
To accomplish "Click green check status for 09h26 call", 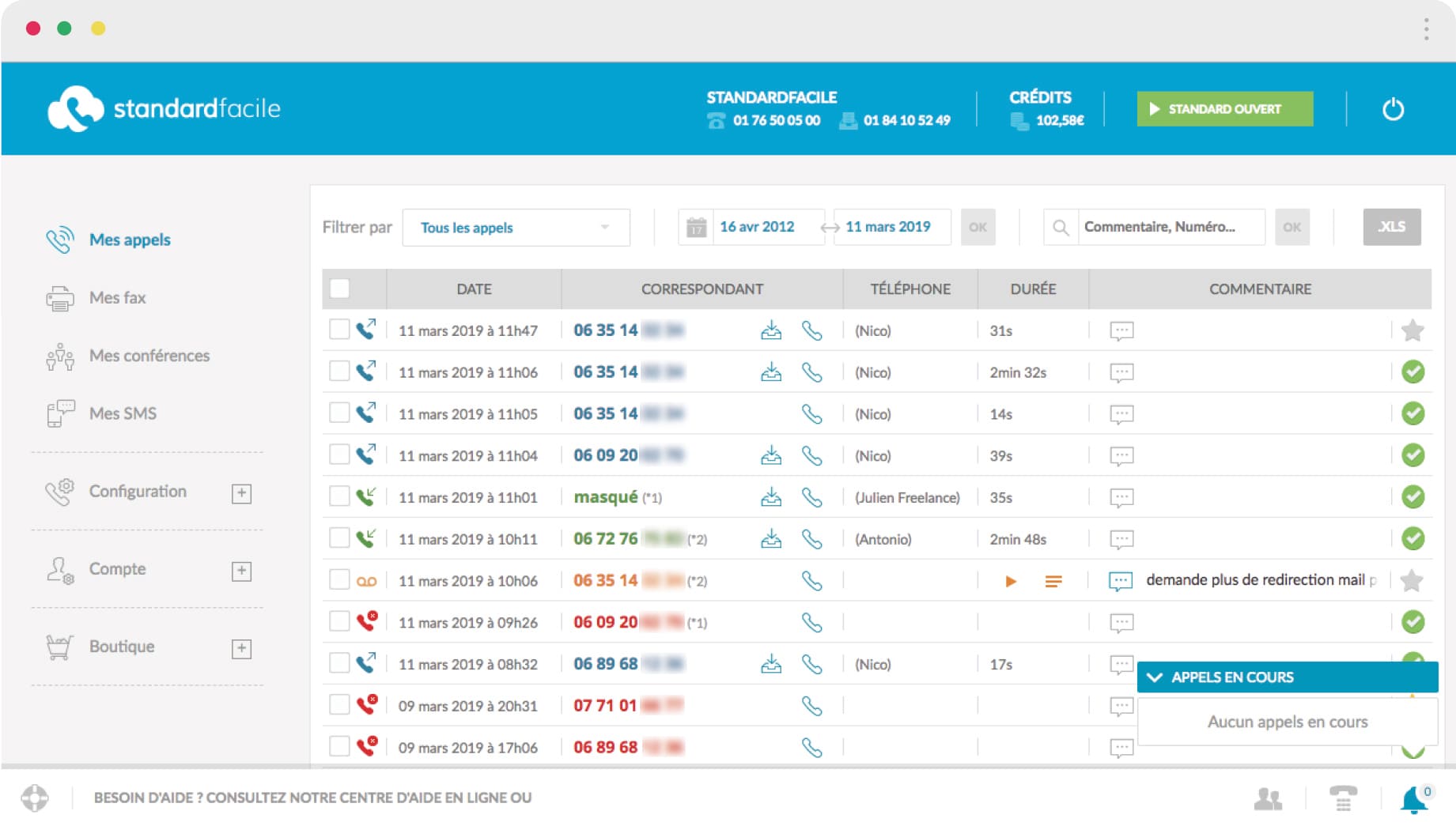I will point(1413,622).
